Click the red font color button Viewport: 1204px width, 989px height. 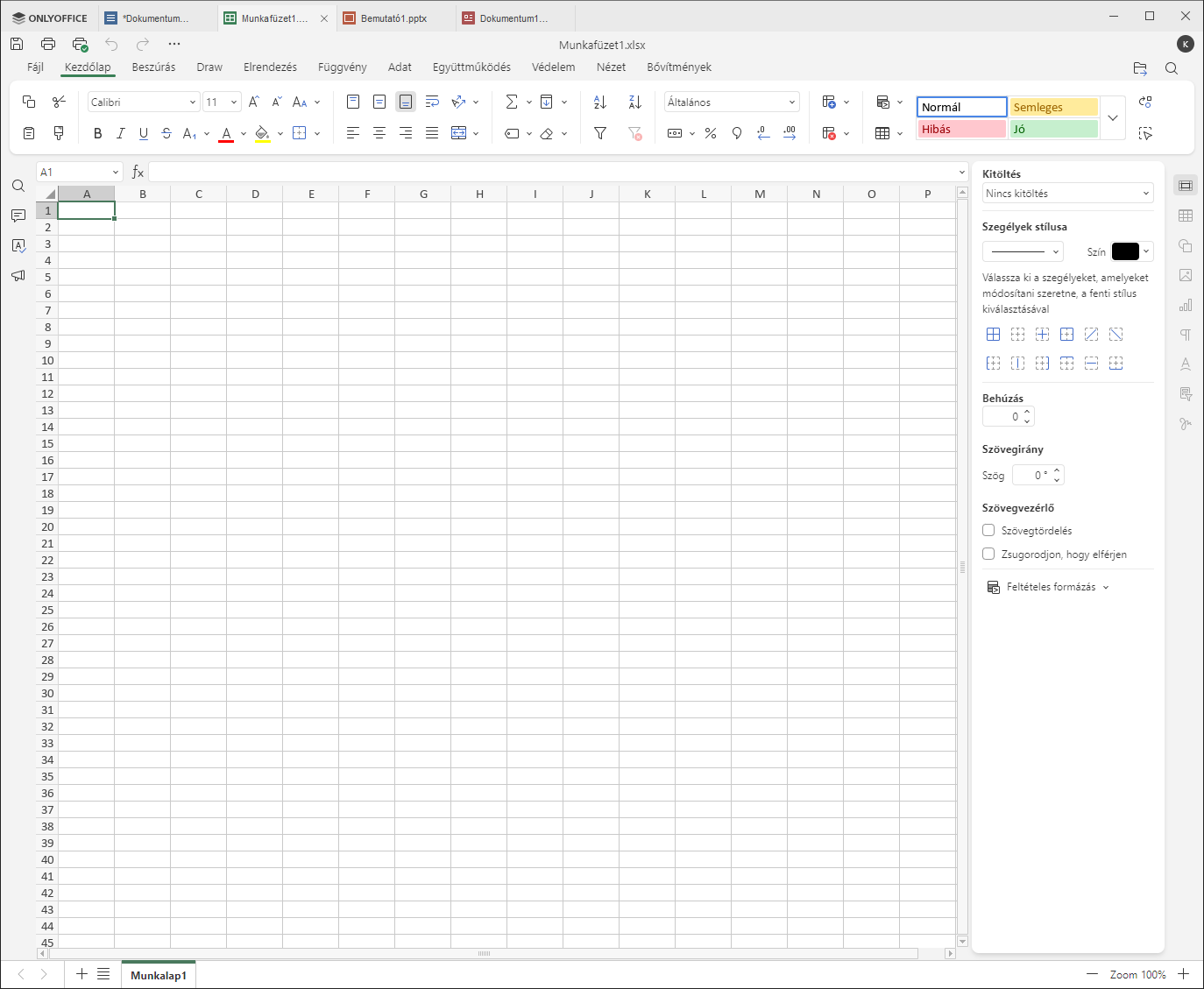pos(226,133)
